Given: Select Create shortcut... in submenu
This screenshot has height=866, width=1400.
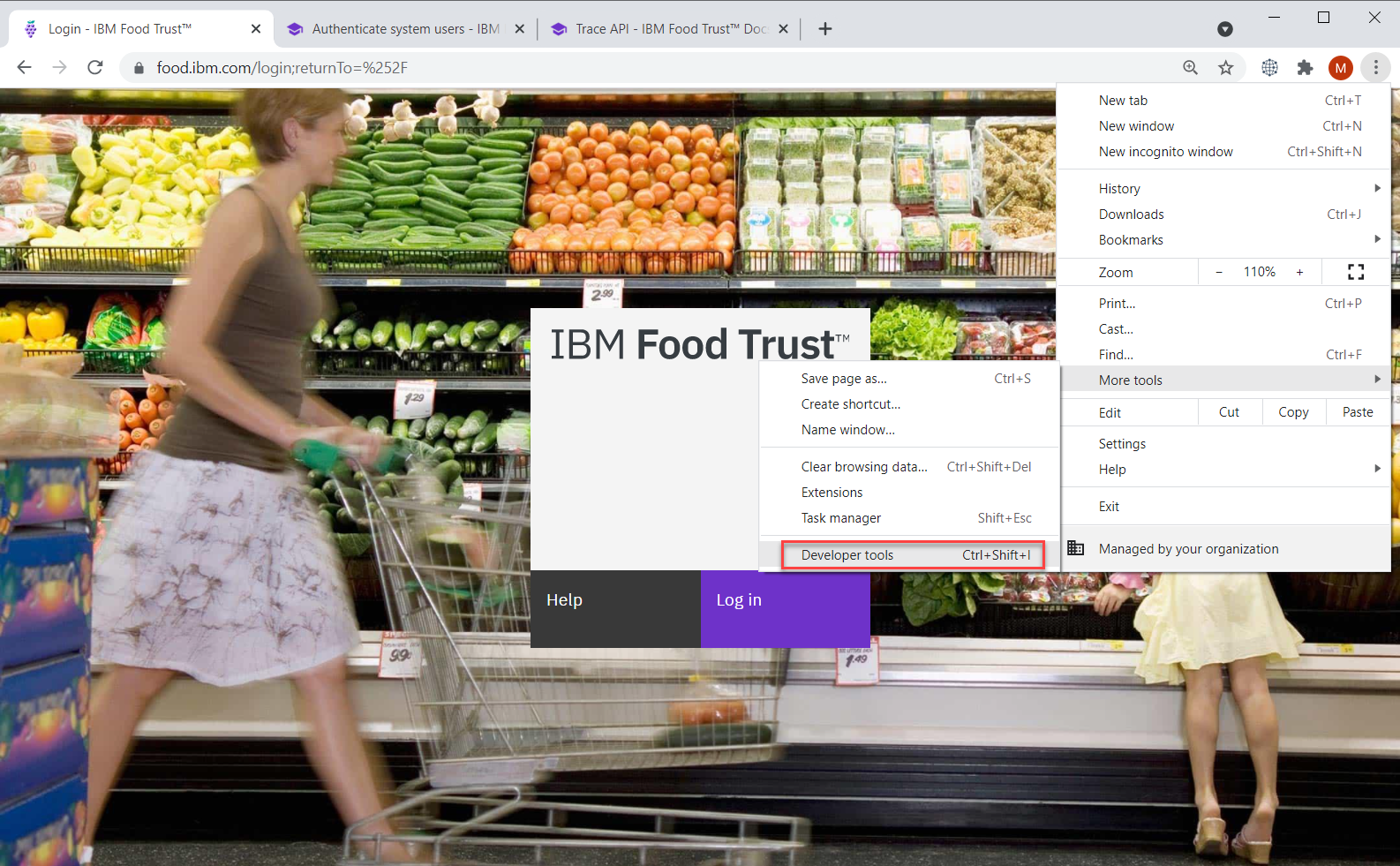Looking at the screenshot, I should point(909,404).
